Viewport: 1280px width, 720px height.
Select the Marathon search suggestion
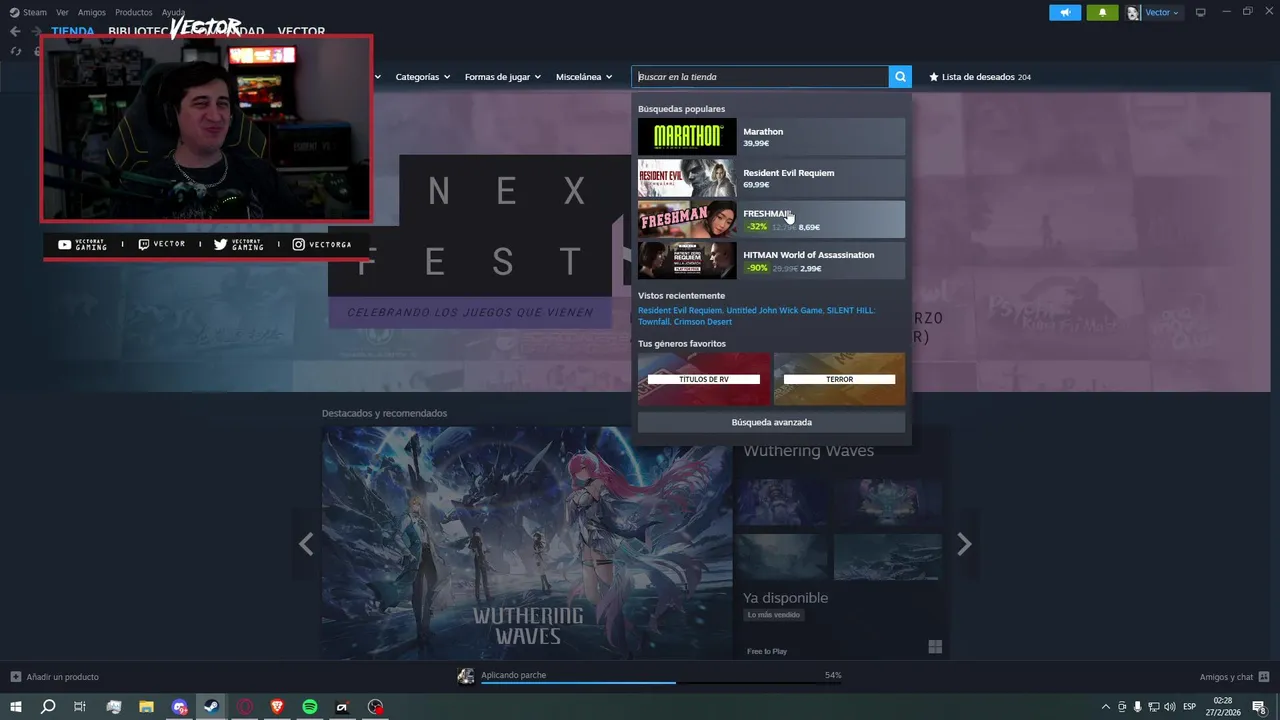pyautogui.click(x=771, y=137)
